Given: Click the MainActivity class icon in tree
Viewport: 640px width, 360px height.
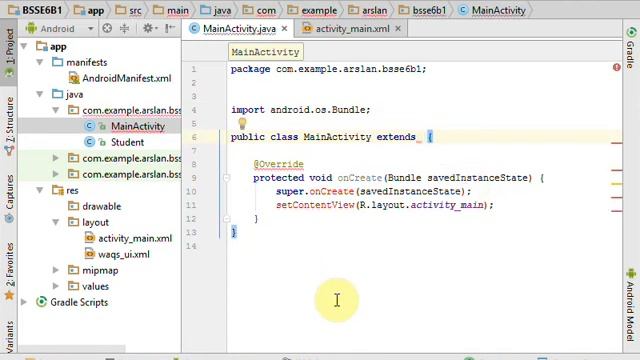Looking at the screenshot, I should click(89, 126).
